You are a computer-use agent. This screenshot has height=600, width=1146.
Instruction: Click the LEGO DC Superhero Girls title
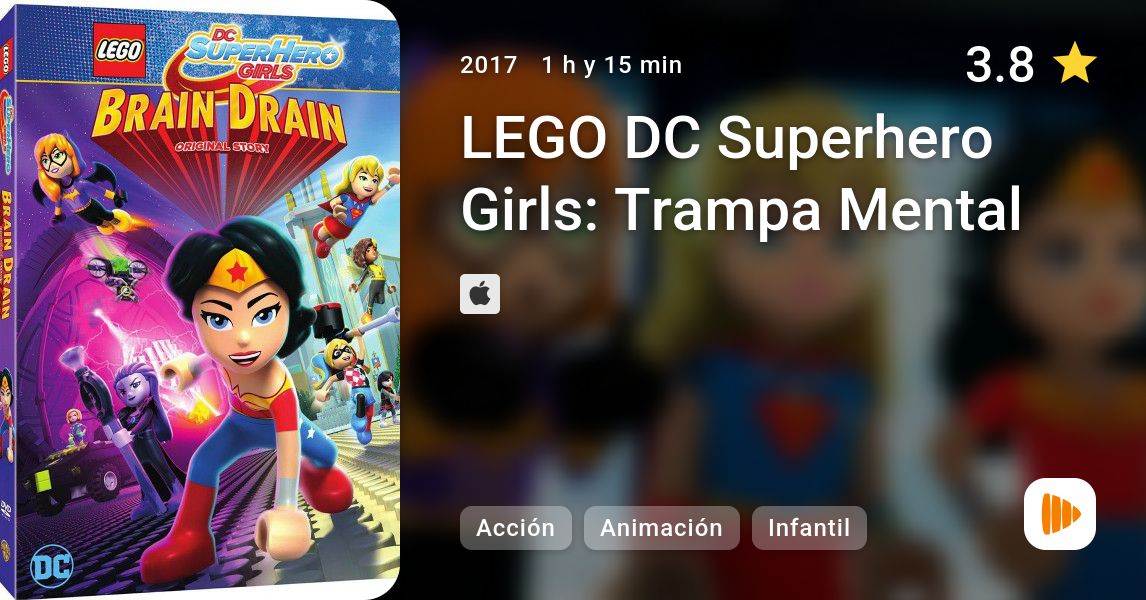point(740,173)
